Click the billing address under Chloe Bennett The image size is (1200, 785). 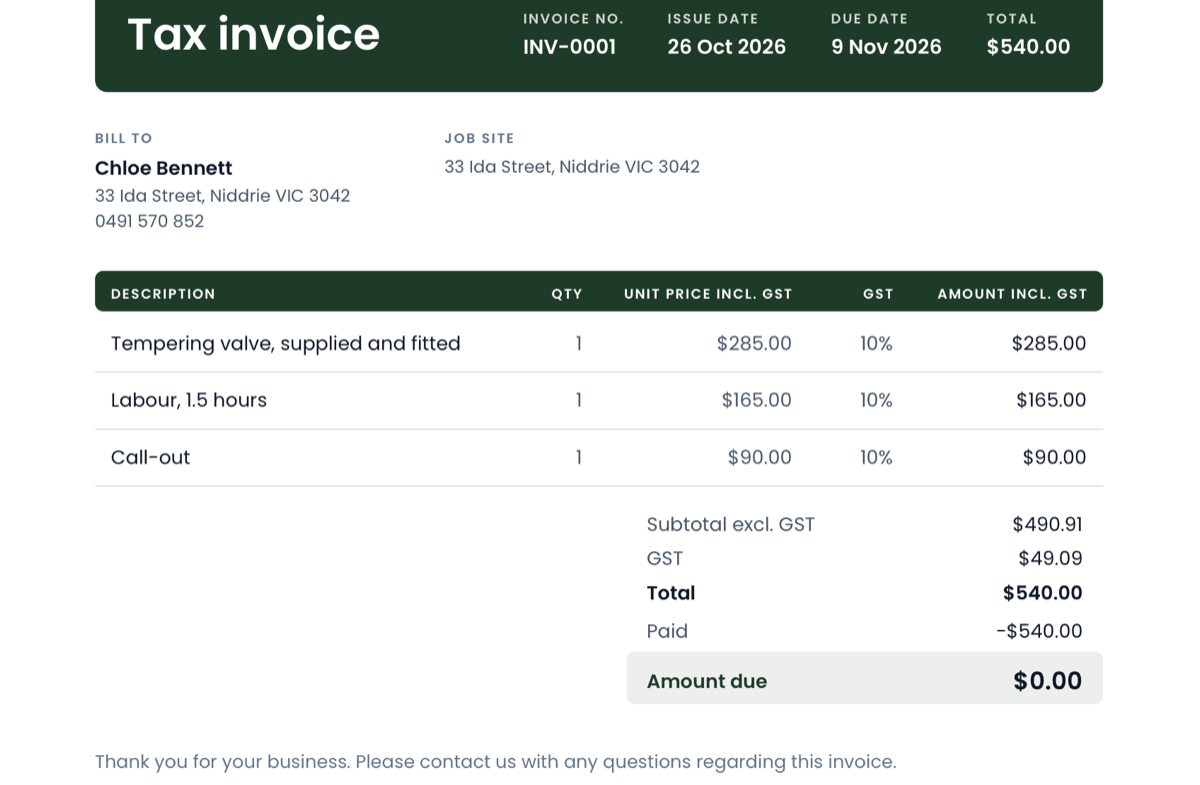point(222,196)
